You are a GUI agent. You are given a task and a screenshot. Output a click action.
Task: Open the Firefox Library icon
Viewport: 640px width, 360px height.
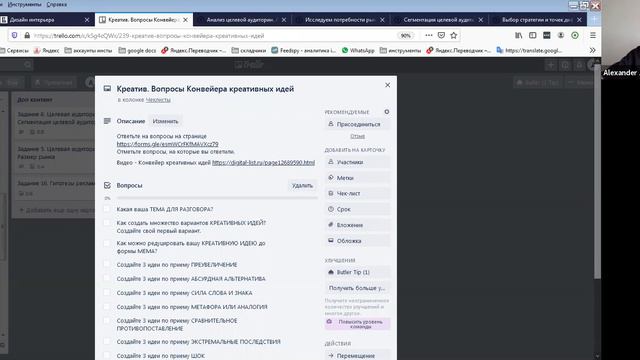point(518,36)
